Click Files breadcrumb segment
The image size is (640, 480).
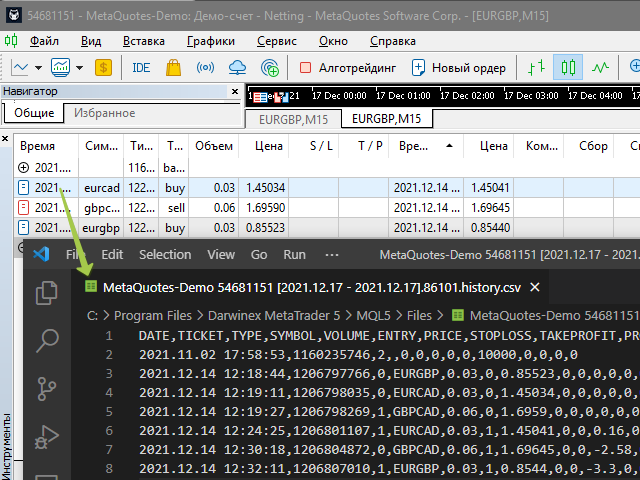tap(419, 316)
